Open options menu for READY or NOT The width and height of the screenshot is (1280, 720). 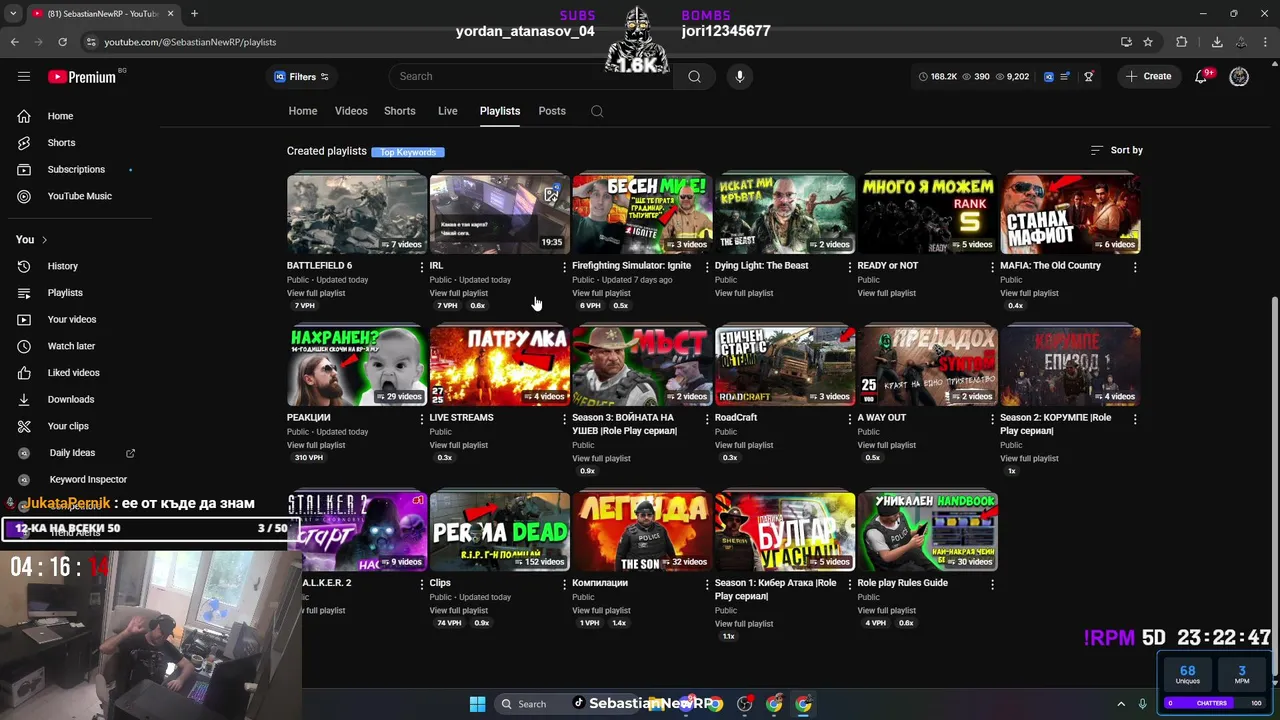click(992, 267)
